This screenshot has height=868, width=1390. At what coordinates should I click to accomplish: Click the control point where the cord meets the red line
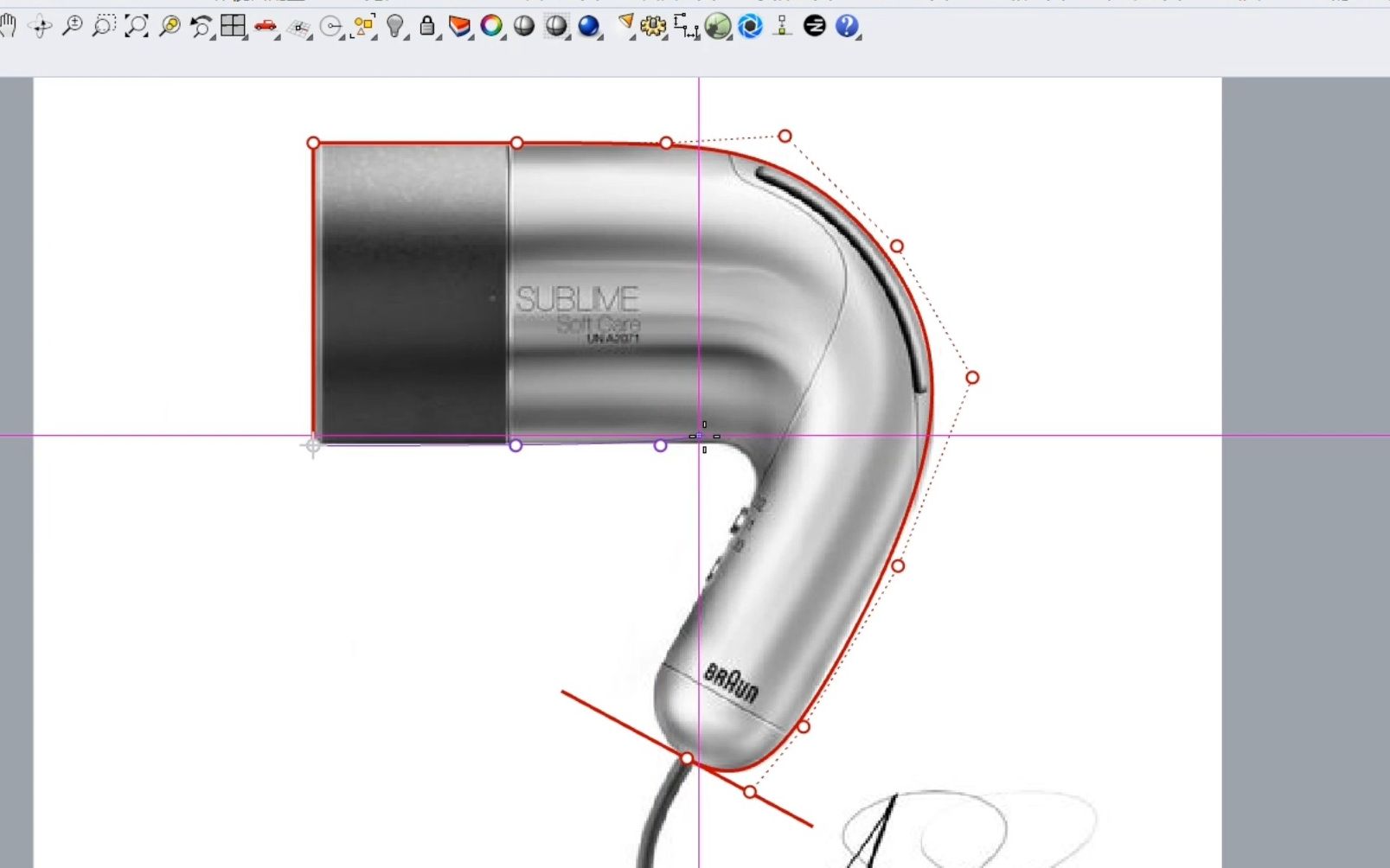pyautogui.click(x=687, y=759)
